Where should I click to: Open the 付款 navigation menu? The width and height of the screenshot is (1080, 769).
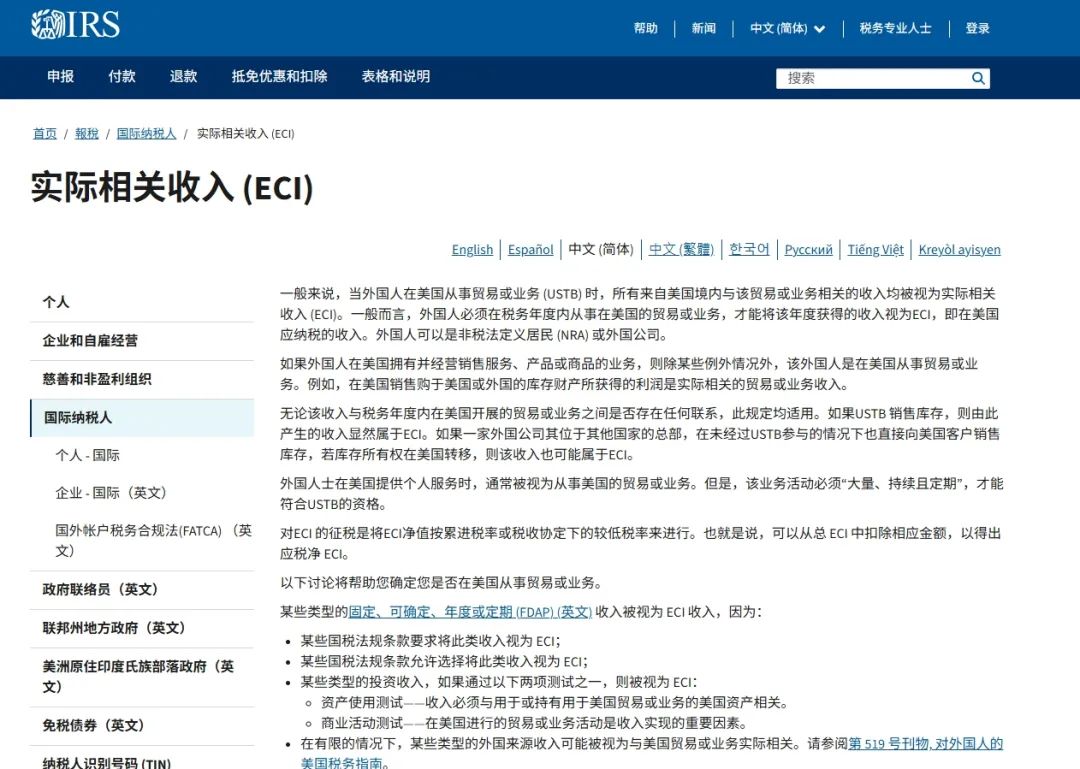pos(122,76)
